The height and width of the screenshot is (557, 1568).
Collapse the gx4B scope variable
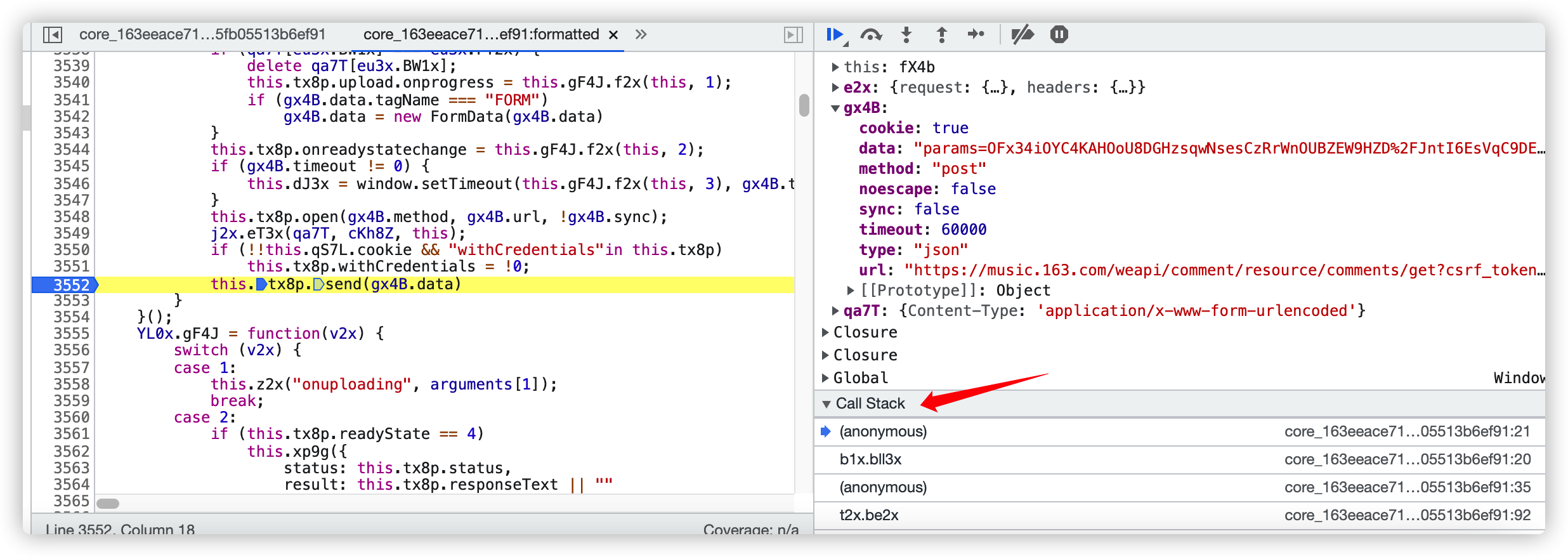click(x=835, y=108)
